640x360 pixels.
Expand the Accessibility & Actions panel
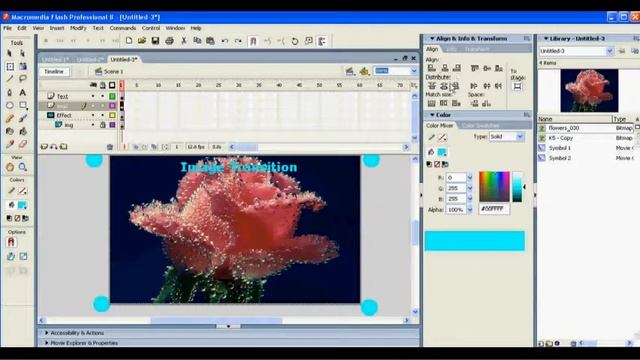click(47, 333)
